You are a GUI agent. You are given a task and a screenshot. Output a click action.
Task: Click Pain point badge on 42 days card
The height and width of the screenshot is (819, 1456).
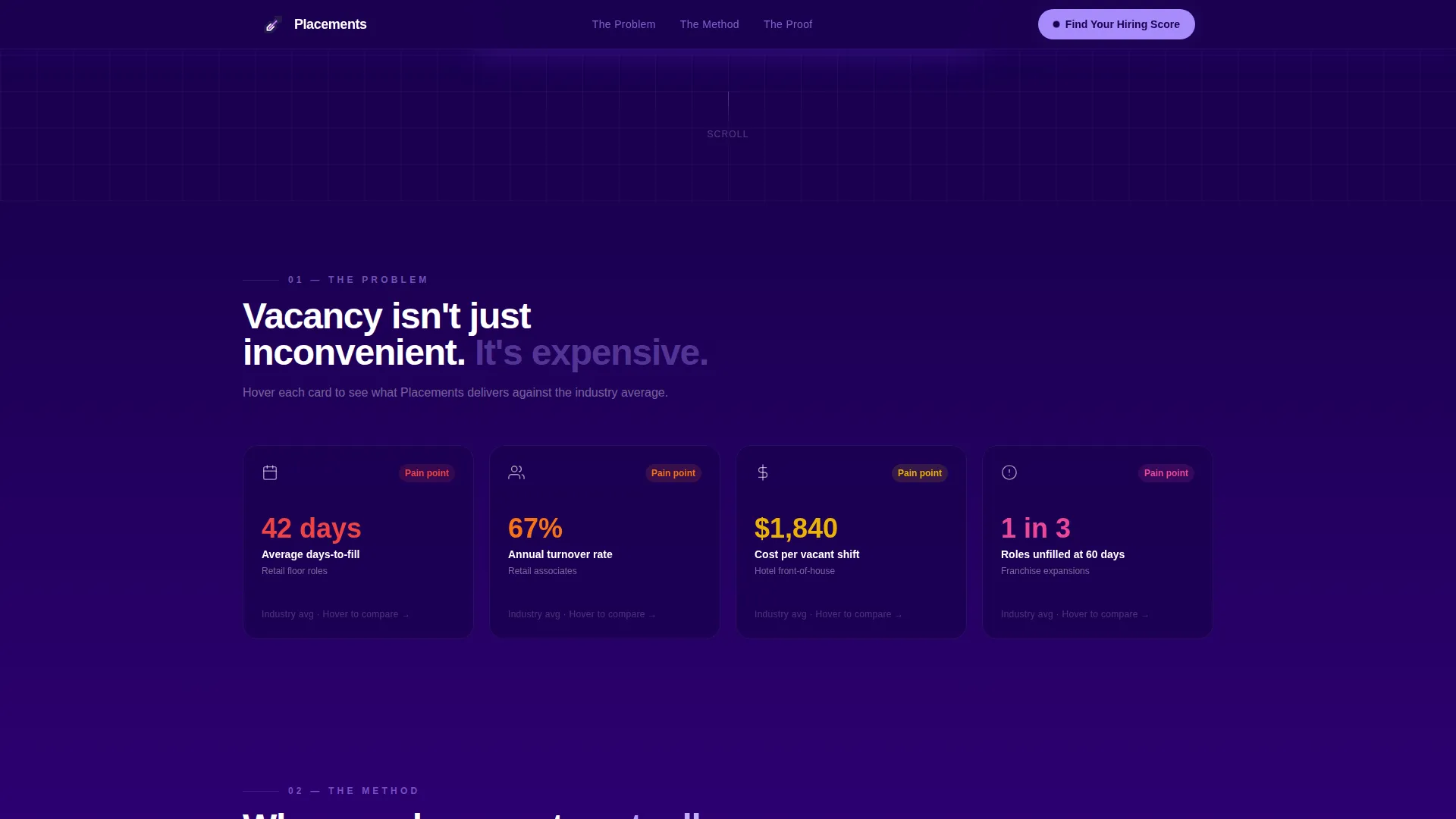point(427,473)
